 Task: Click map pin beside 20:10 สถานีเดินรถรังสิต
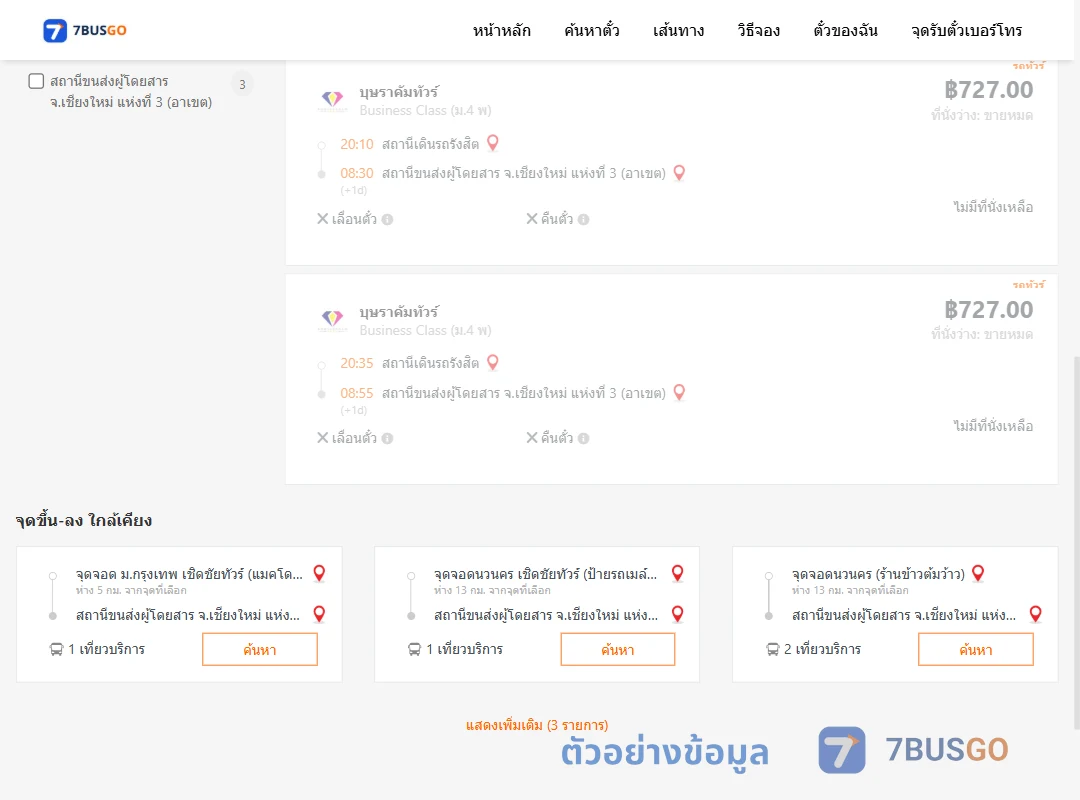492,143
